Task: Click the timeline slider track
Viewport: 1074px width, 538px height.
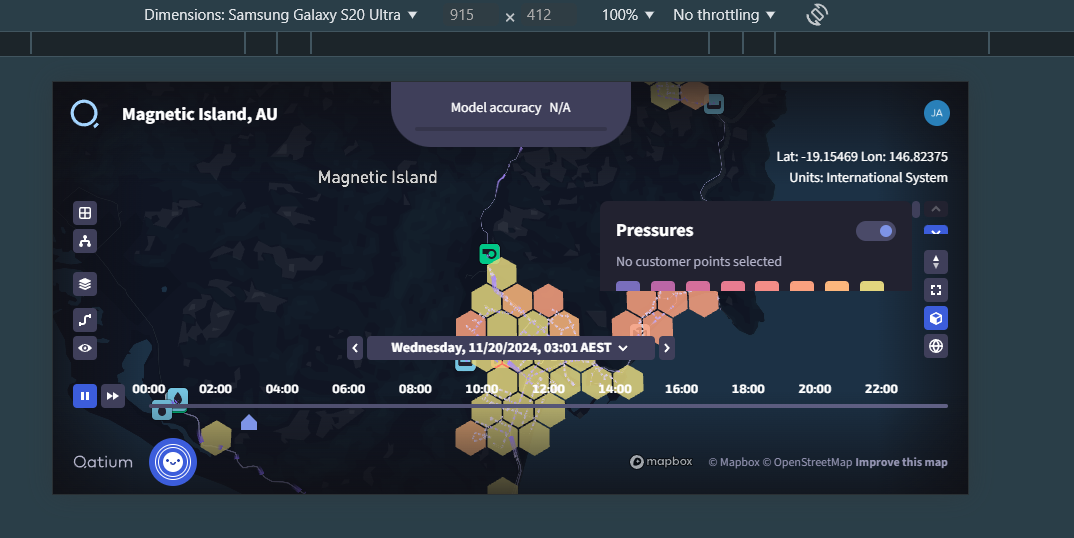Action: 549,406
